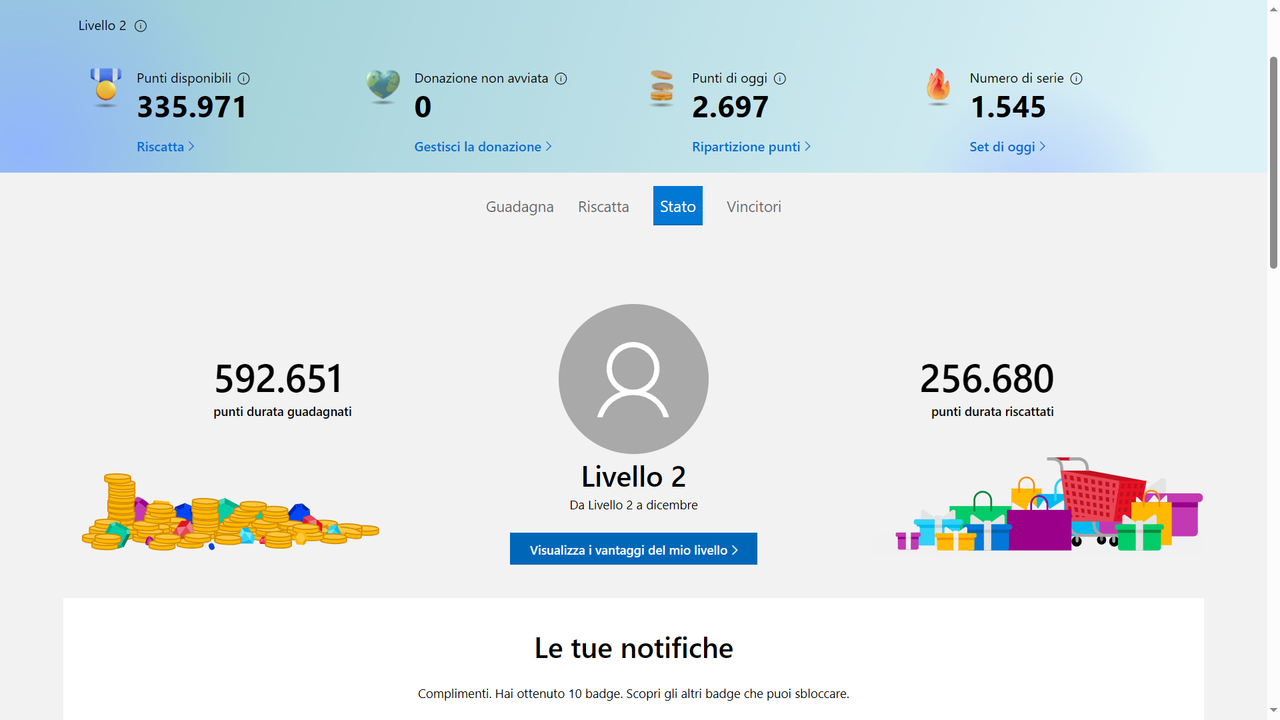Open info tooltip next to Punti disponibili
Image resolution: width=1280 pixels, height=720 pixels.
(x=245, y=78)
